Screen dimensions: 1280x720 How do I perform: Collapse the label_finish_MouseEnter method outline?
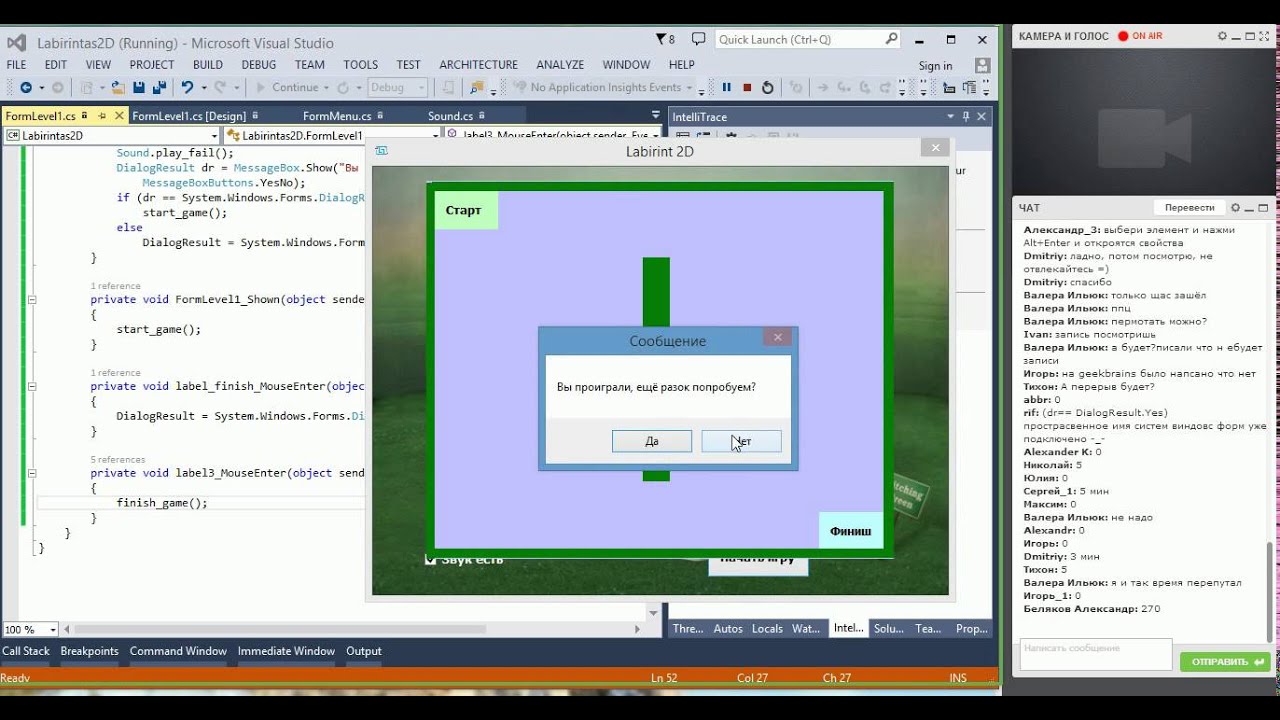click(32, 386)
